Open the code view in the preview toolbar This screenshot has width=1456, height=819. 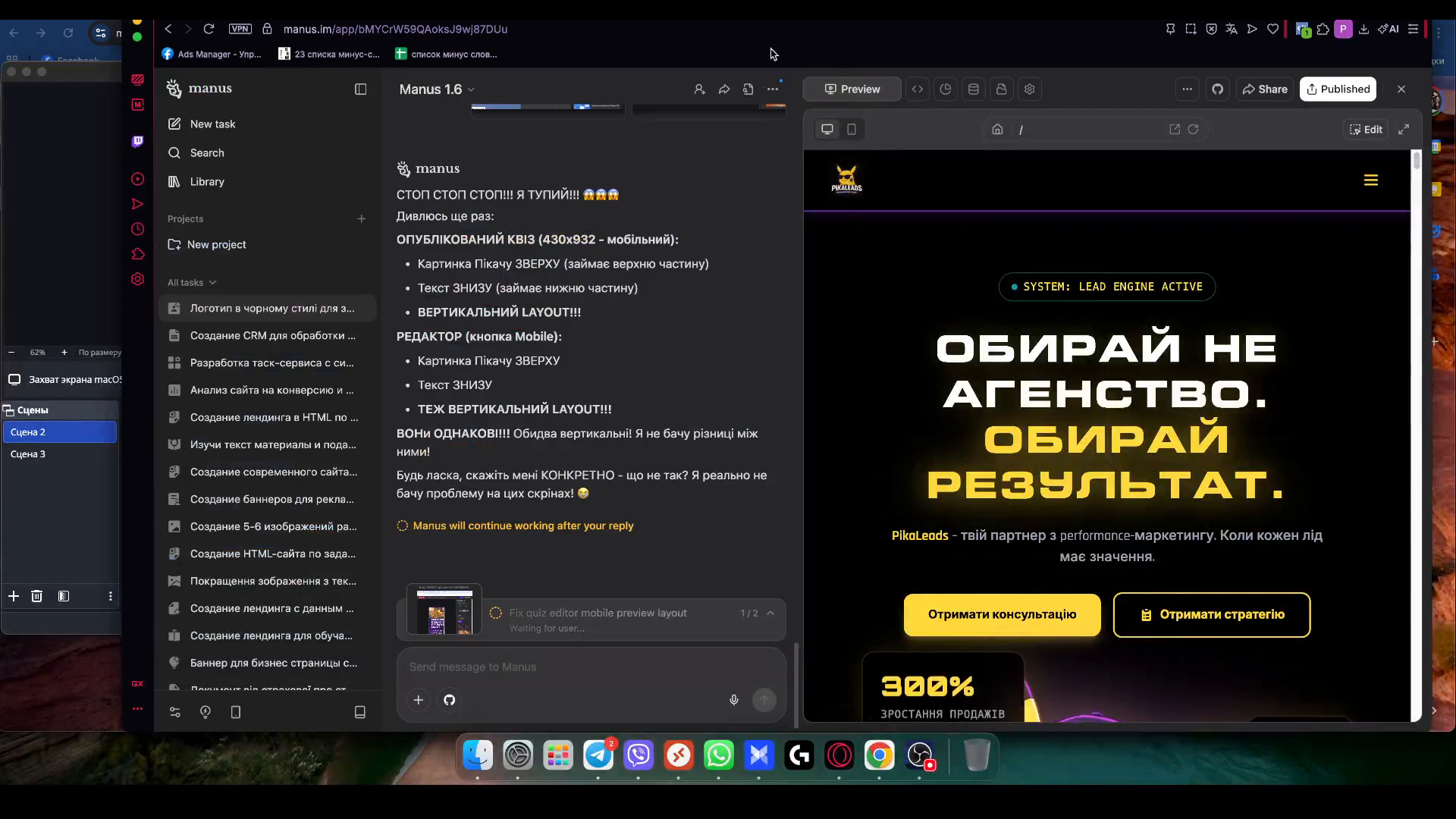(918, 89)
